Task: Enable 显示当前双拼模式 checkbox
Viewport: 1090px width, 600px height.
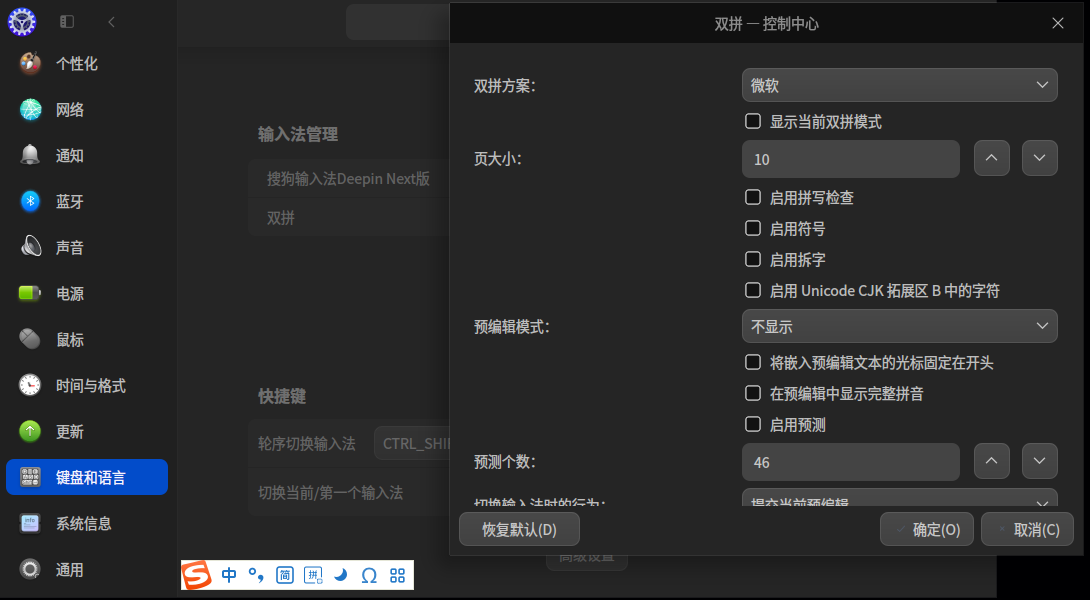Action: pos(752,121)
